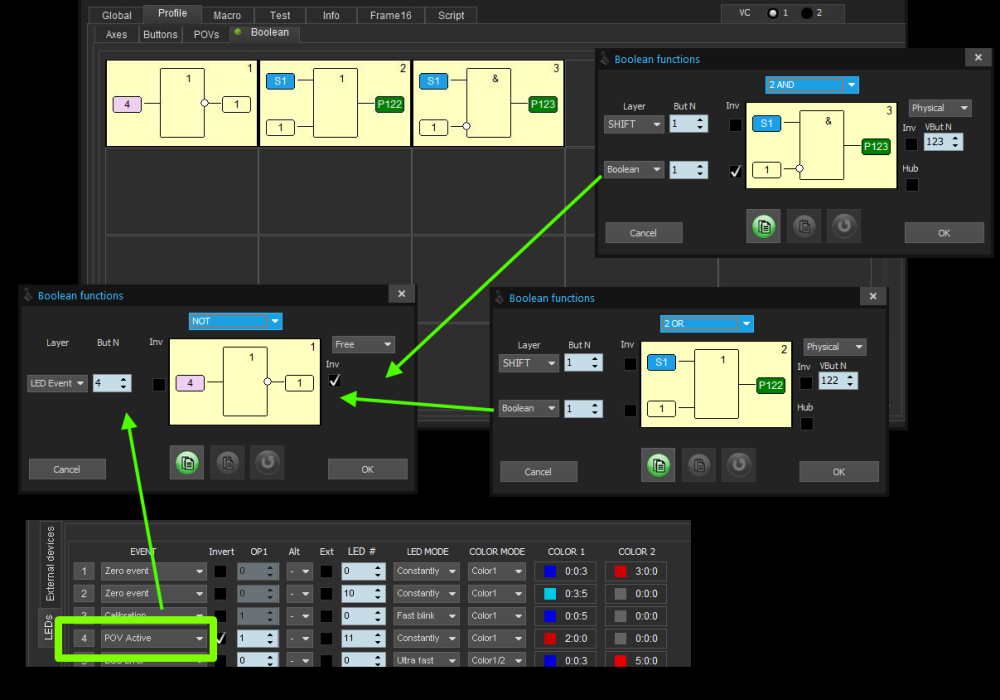Toggle SHIFT input Inv checkbox in 2 AND dialog
The height and width of the screenshot is (700, 1000).
[735, 125]
